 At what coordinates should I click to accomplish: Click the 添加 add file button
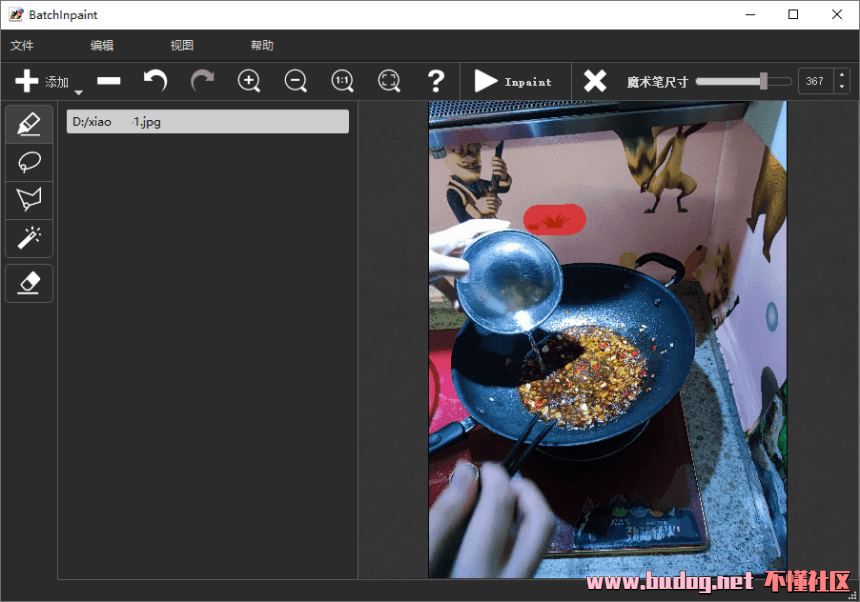point(40,81)
